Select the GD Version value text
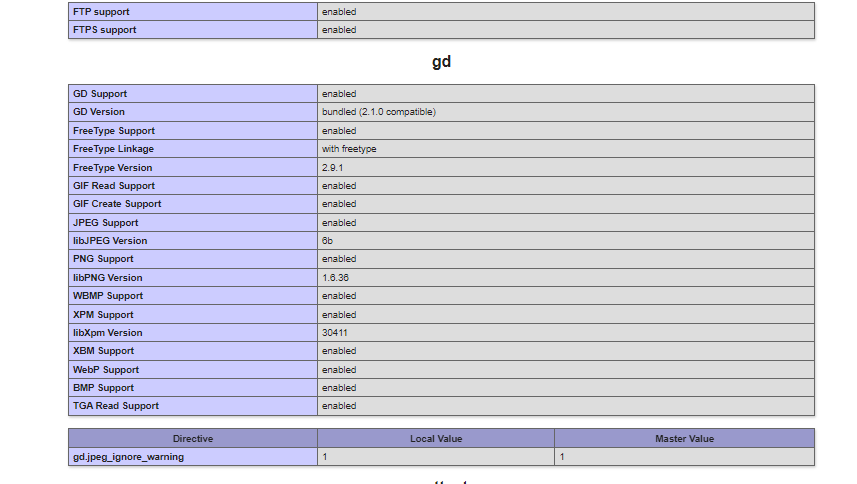Image resolution: width=857 pixels, height=484 pixels. click(x=379, y=111)
